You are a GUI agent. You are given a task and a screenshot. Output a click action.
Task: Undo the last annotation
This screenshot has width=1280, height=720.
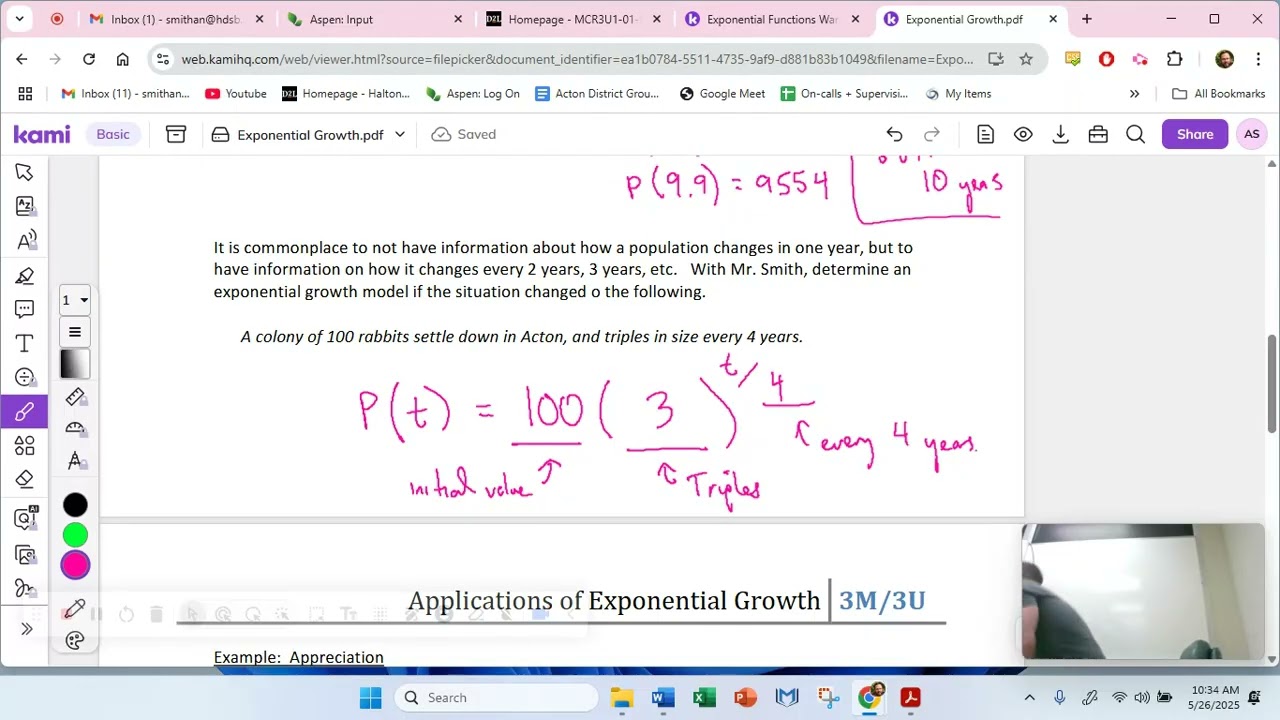(894, 134)
